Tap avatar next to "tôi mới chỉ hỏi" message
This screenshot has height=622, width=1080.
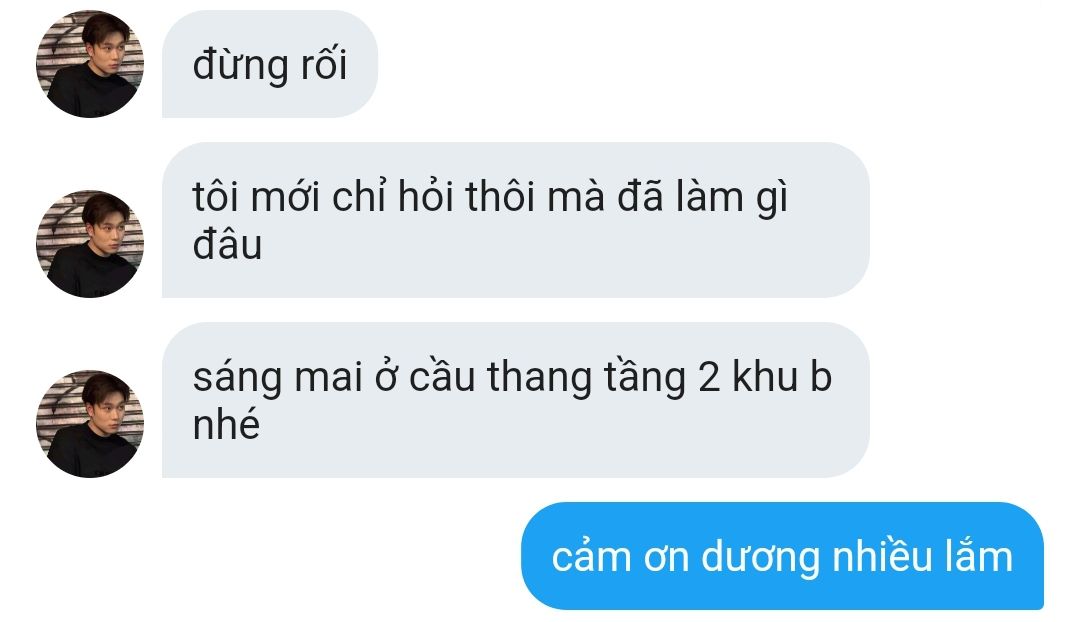(x=90, y=244)
